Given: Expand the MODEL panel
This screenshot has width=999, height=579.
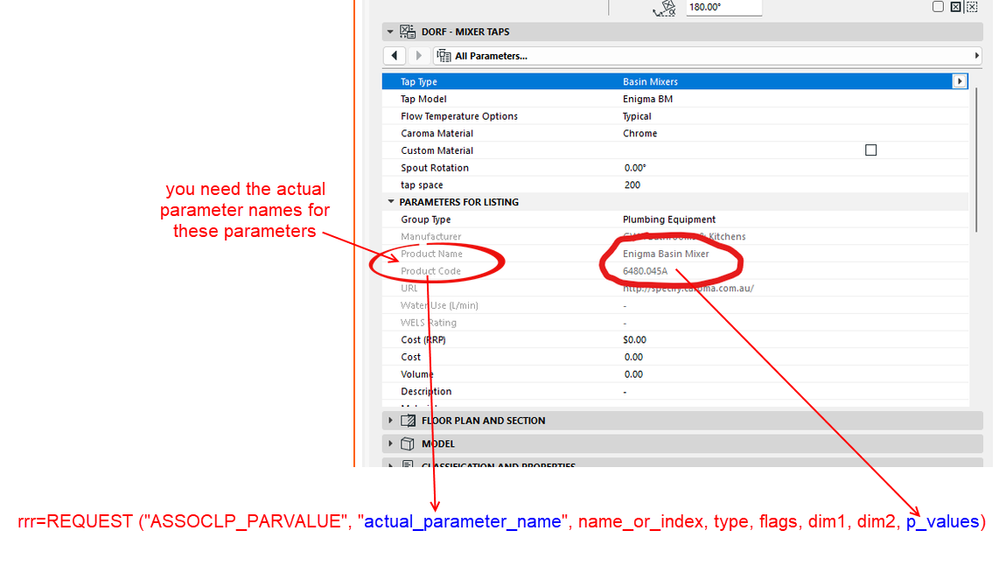Looking at the screenshot, I should click(x=391, y=443).
